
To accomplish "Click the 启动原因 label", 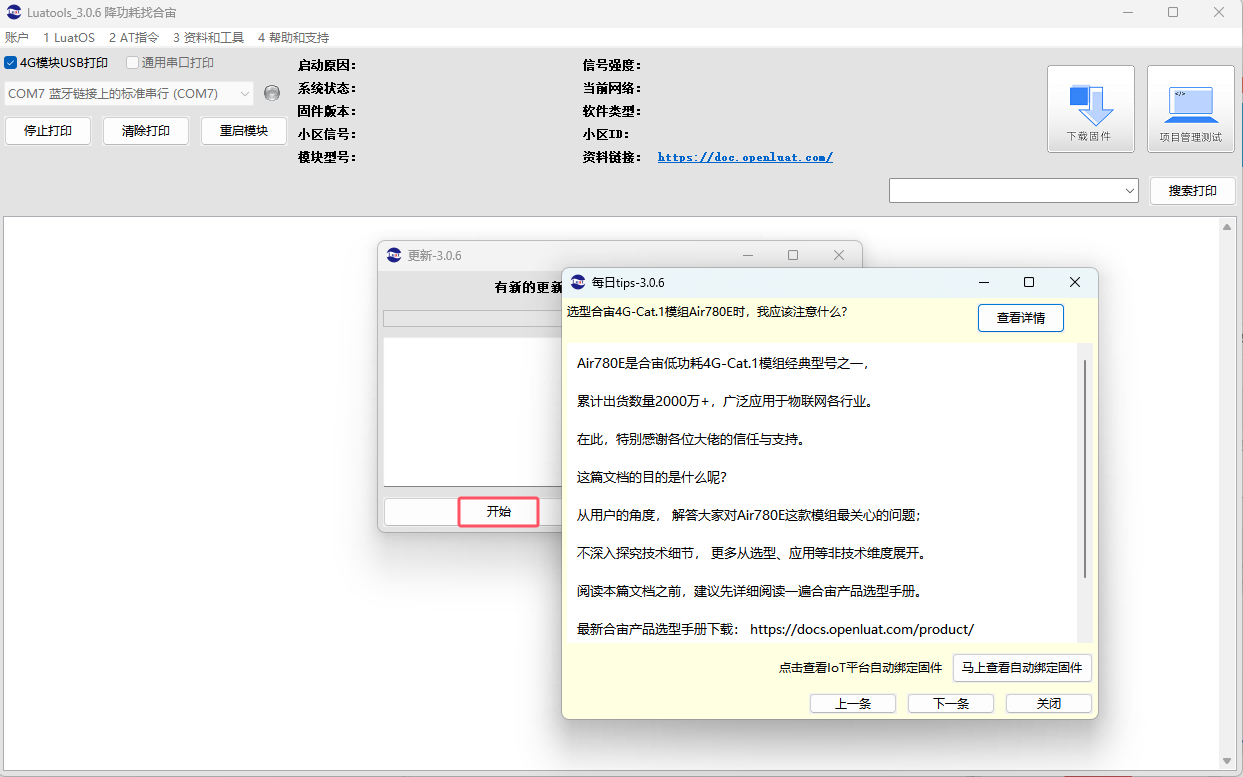I will tap(326, 65).
